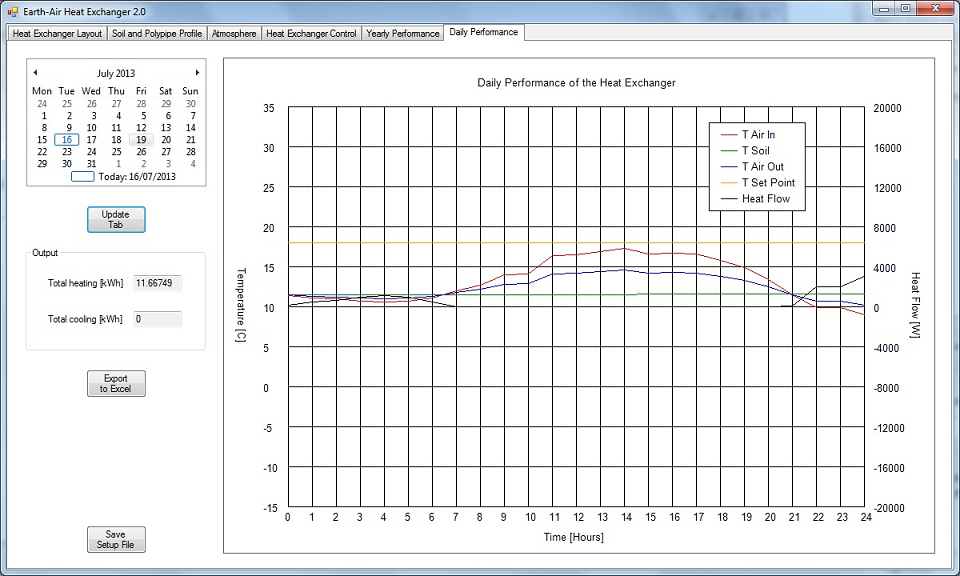Click the Total heating value field
960x576 pixels.
(x=157, y=283)
